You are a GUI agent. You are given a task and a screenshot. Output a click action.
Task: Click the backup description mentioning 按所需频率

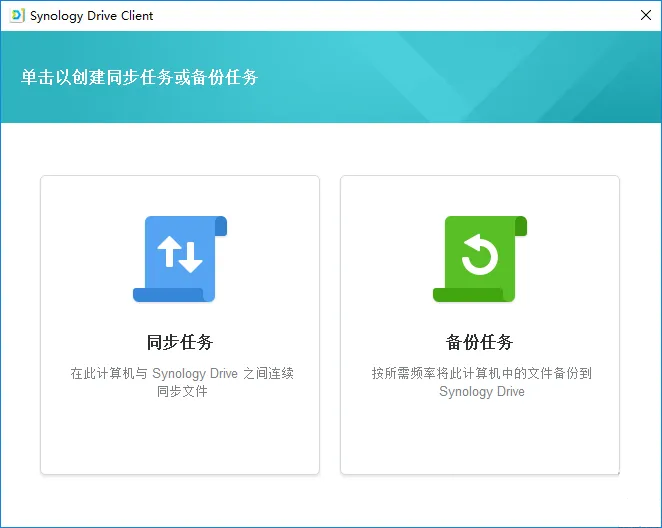(x=482, y=382)
